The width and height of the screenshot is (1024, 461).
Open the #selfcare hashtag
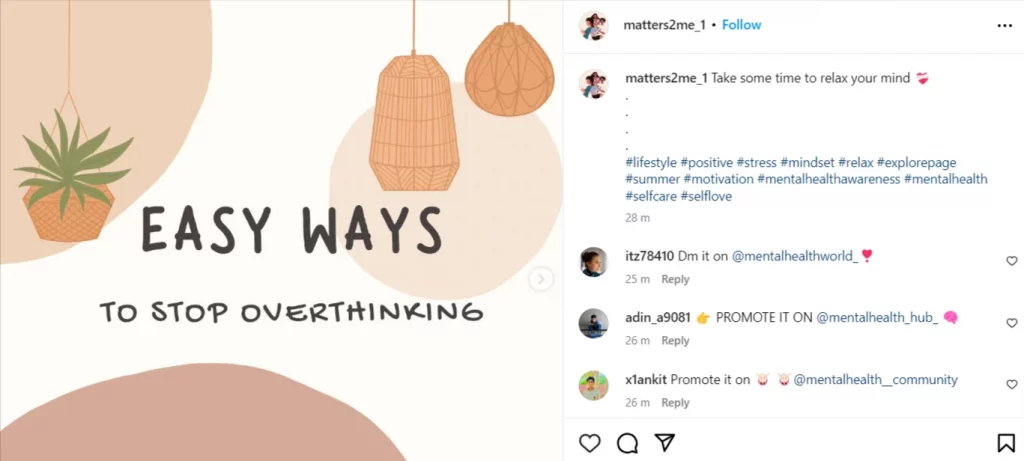pos(651,196)
